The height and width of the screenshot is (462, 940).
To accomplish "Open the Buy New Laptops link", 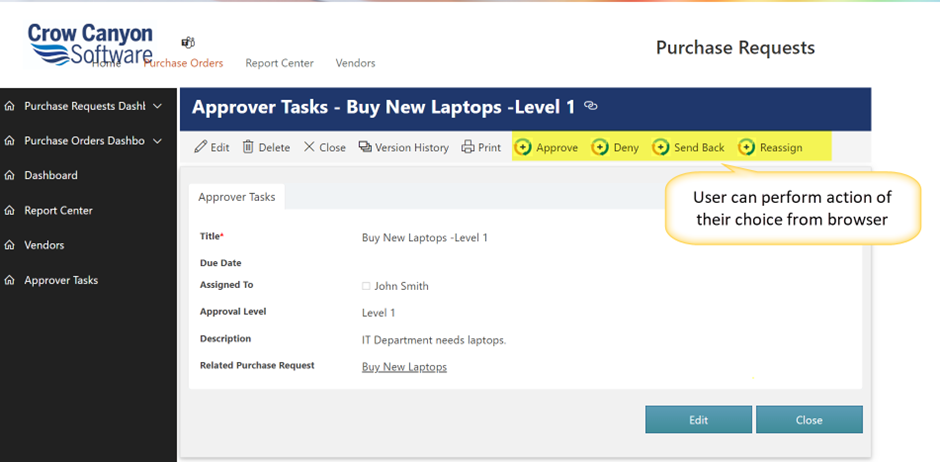I will tap(404, 367).
